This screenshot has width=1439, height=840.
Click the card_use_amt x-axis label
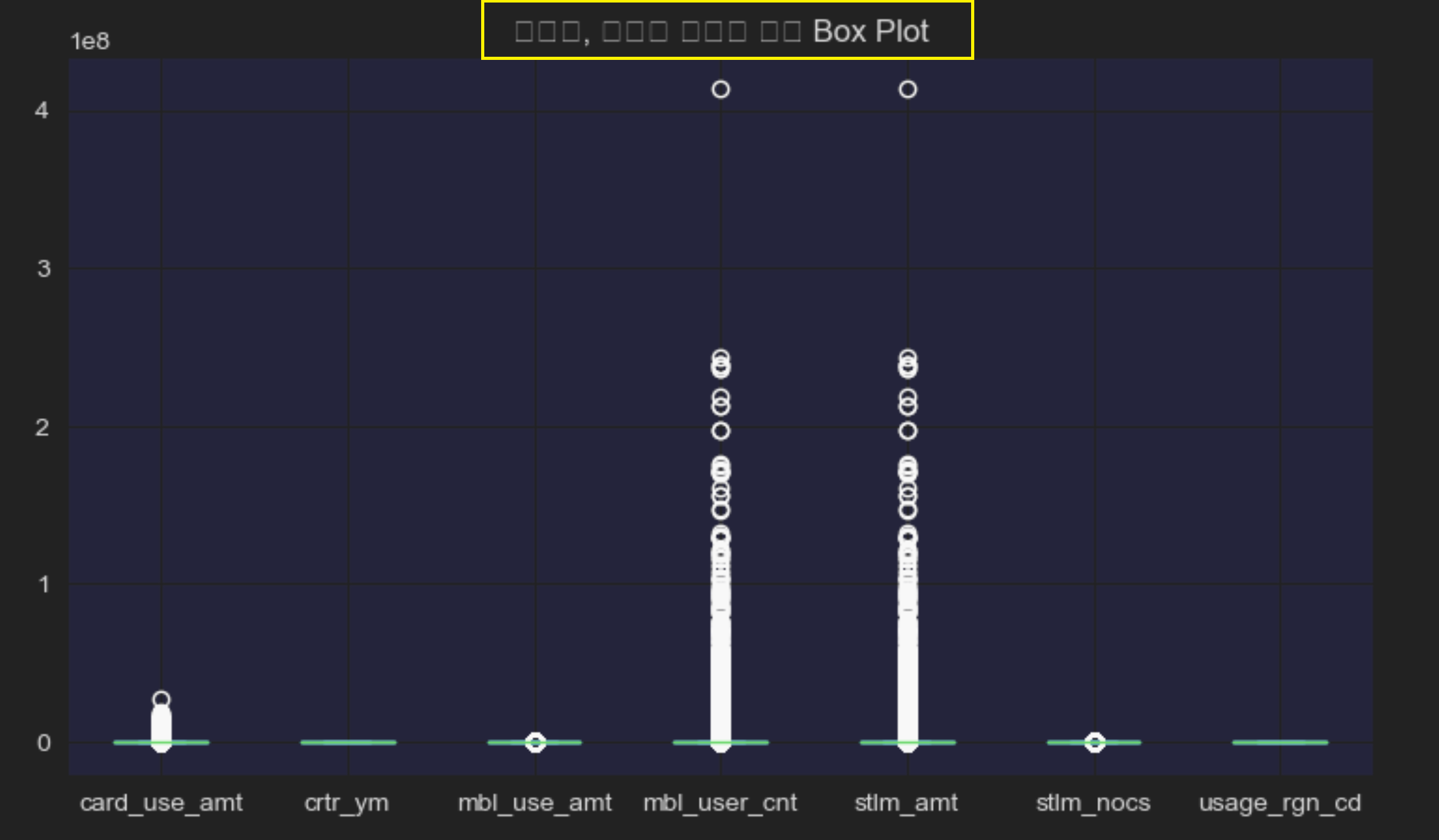coord(161,803)
